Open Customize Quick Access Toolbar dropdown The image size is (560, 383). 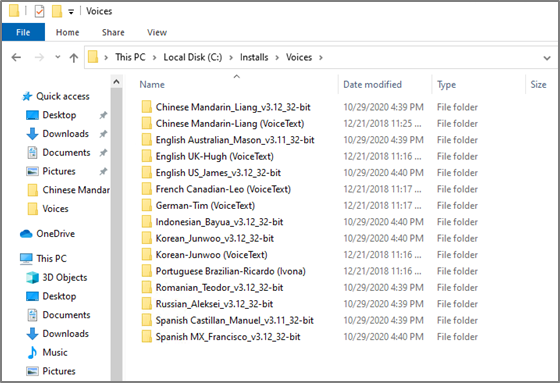click(71, 12)
